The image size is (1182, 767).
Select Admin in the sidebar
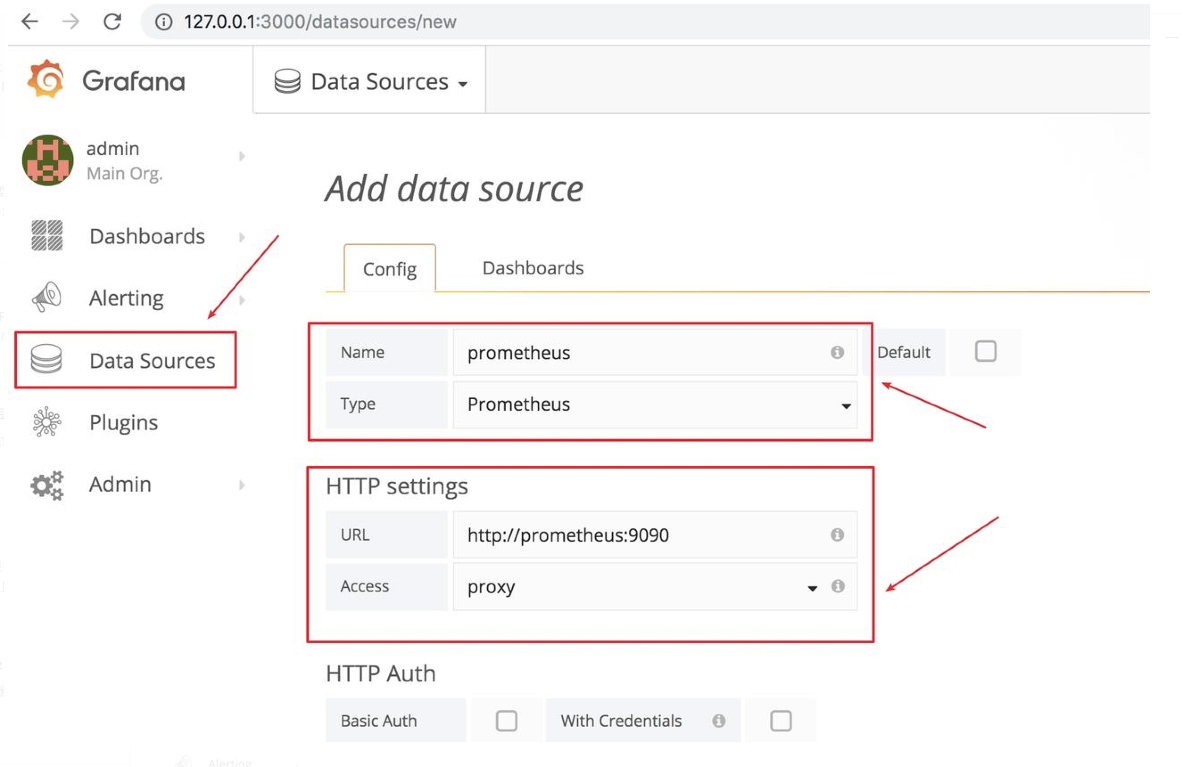point(120,484)
